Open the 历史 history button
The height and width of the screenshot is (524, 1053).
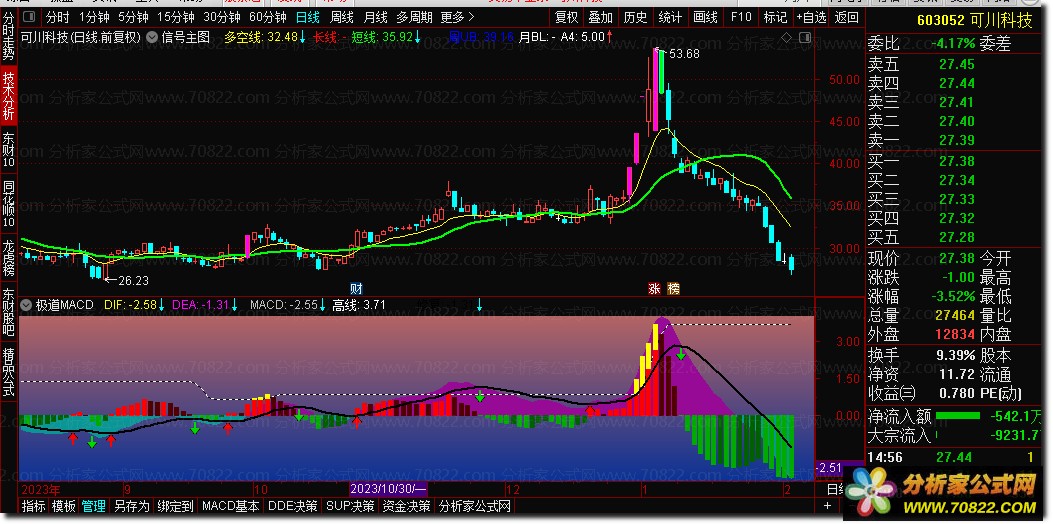click(x=635, y=17)
